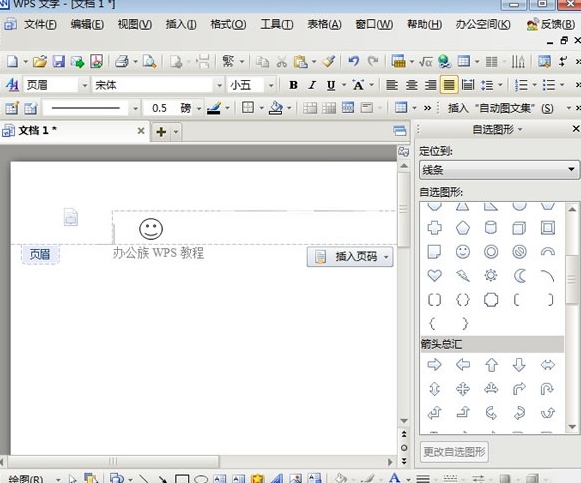
Task: Click the line color pen swatch
Action: (214, 108)
